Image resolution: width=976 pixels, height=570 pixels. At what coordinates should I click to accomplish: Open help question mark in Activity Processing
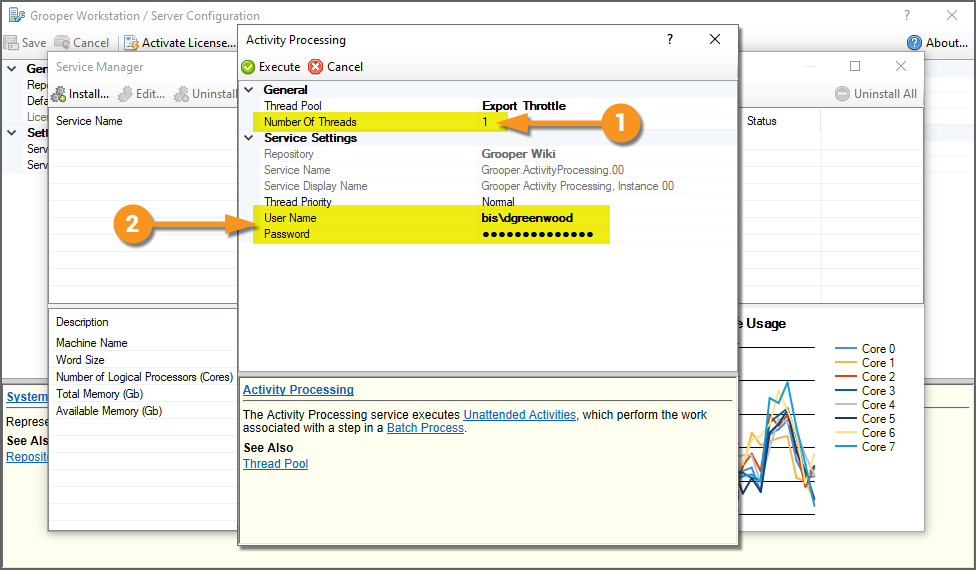point(670,39)
